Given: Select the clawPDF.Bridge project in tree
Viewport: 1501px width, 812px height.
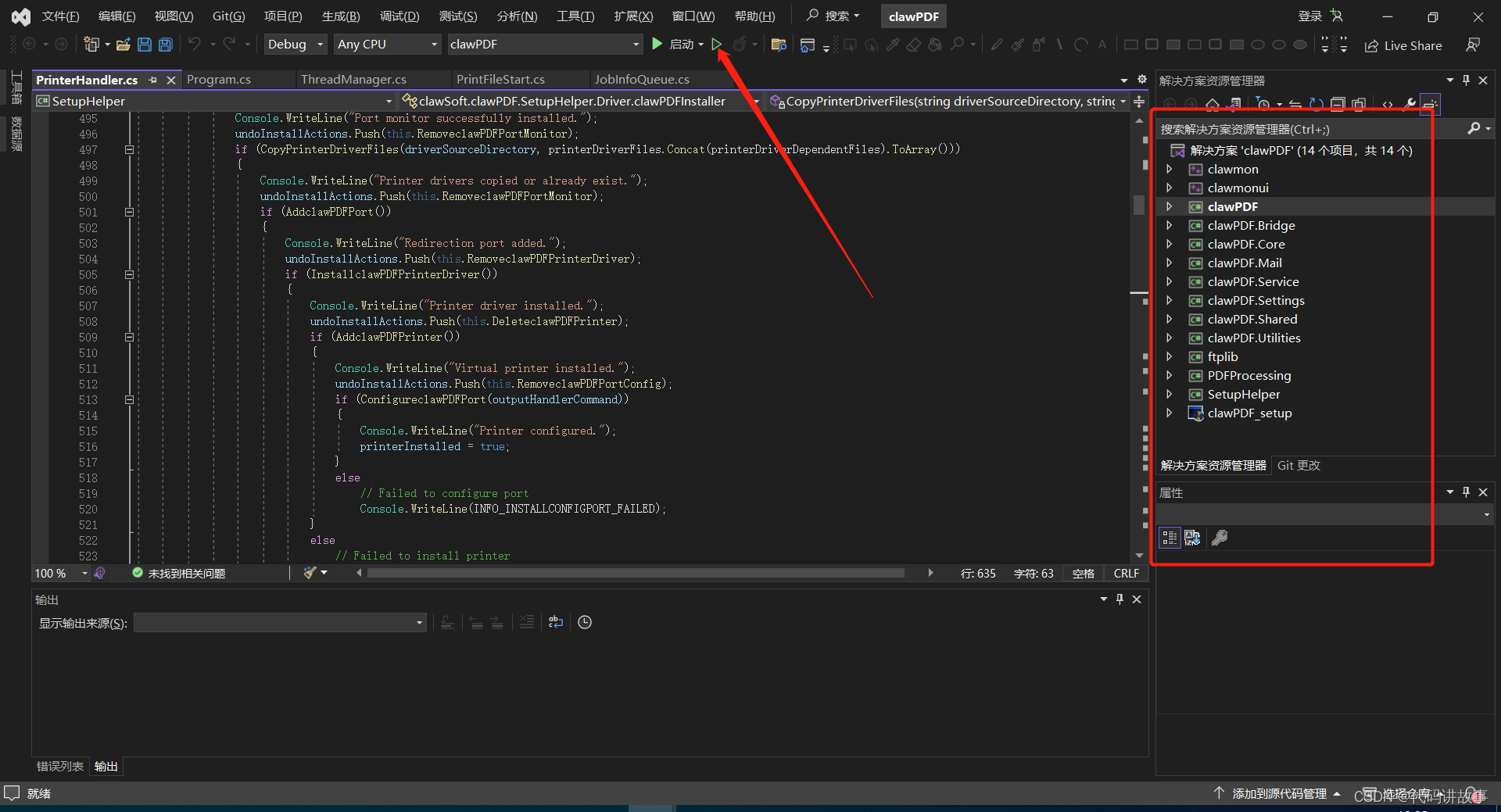Looking at the screenshot, I should 1251,225.
